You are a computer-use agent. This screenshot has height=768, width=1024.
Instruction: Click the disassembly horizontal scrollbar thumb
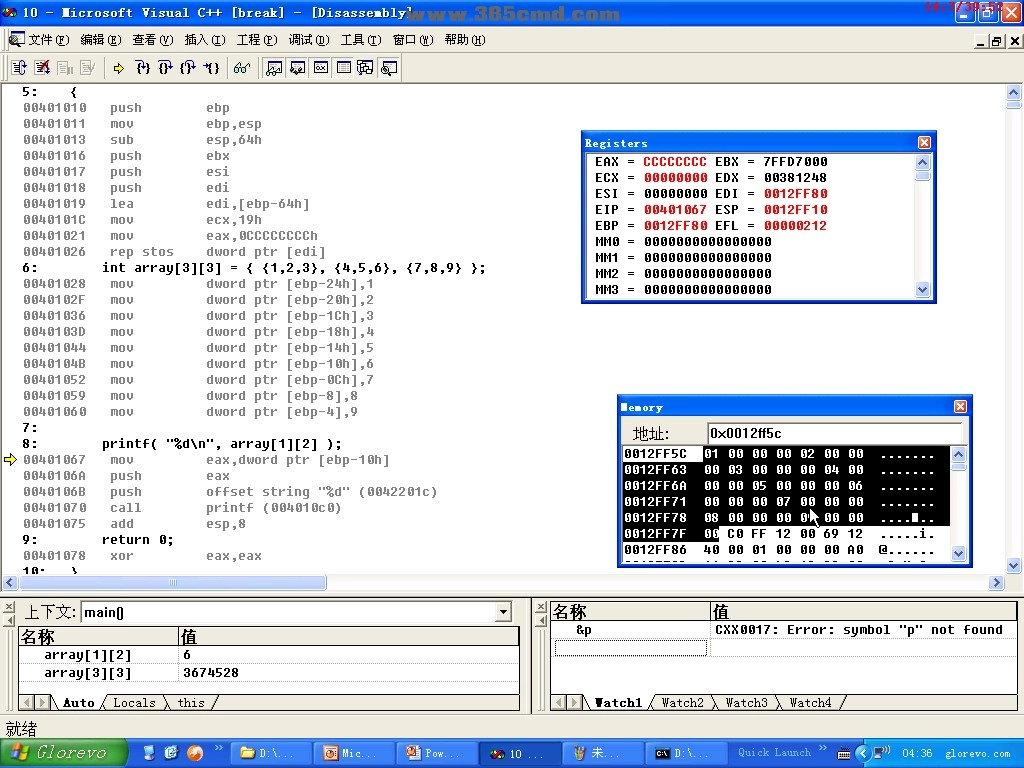[172, 583]
